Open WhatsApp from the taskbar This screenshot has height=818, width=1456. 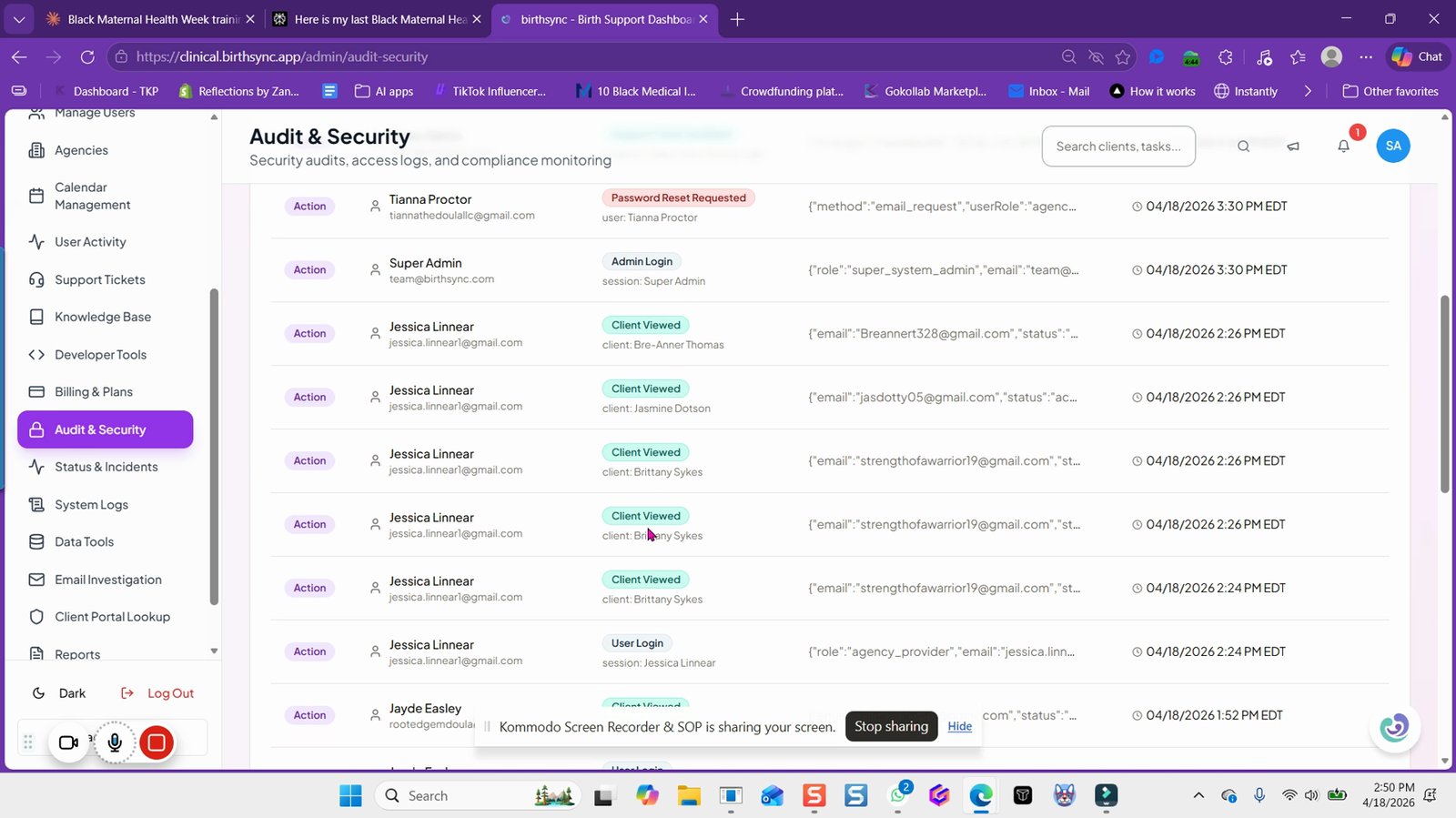(898, 795)
